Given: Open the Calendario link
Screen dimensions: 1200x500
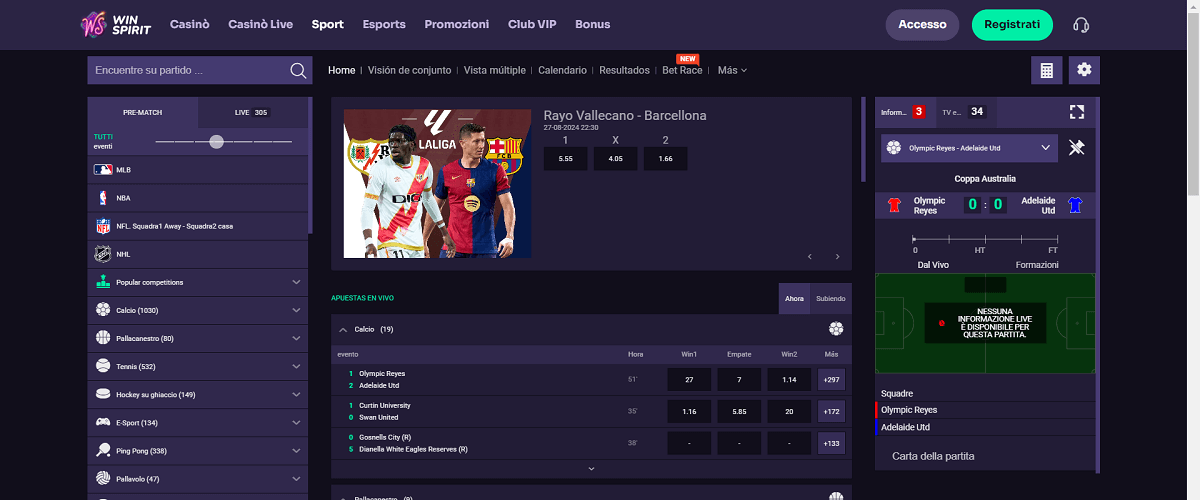Looking at the screenshot, I should click(563, 70).
